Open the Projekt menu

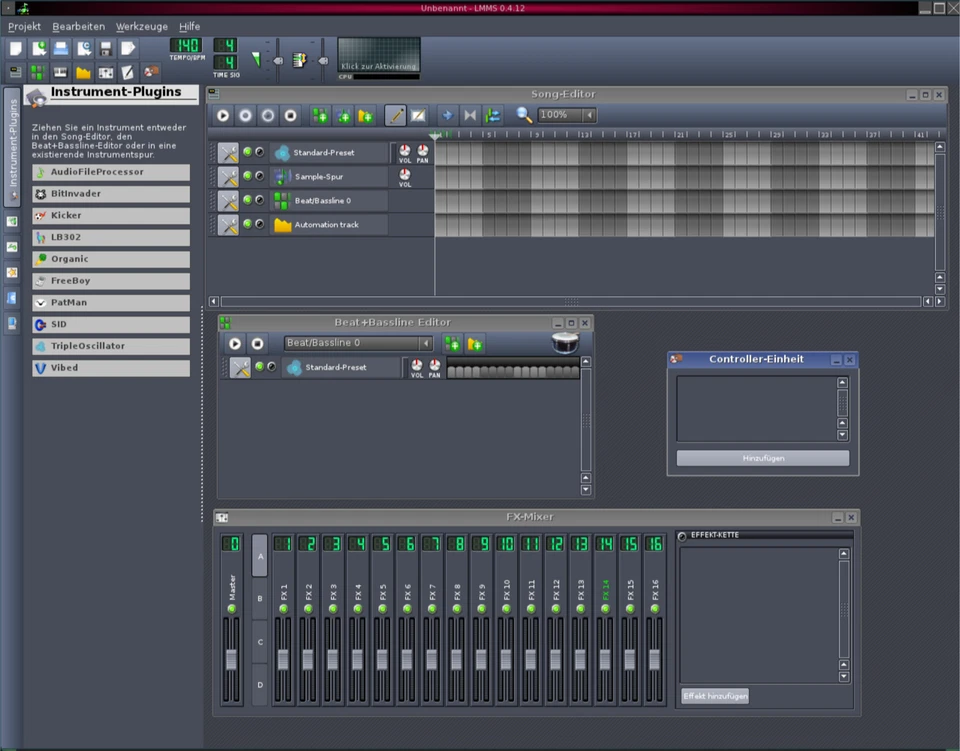tap(24, 26)
